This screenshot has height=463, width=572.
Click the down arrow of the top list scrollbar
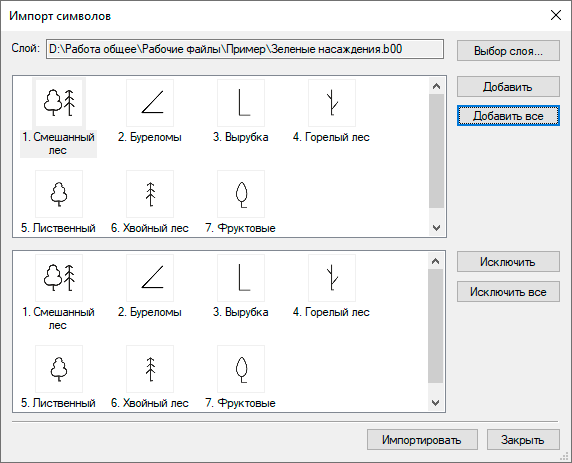click(x=436, y=228)
